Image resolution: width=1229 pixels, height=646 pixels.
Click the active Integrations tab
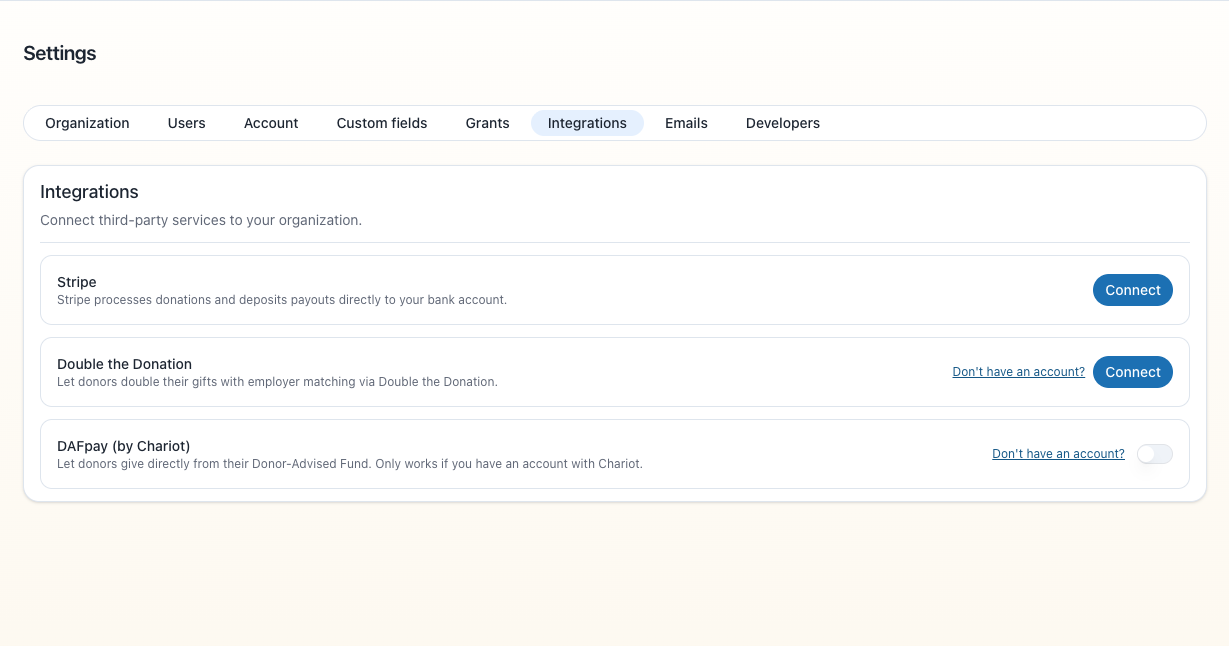point(587,123)
